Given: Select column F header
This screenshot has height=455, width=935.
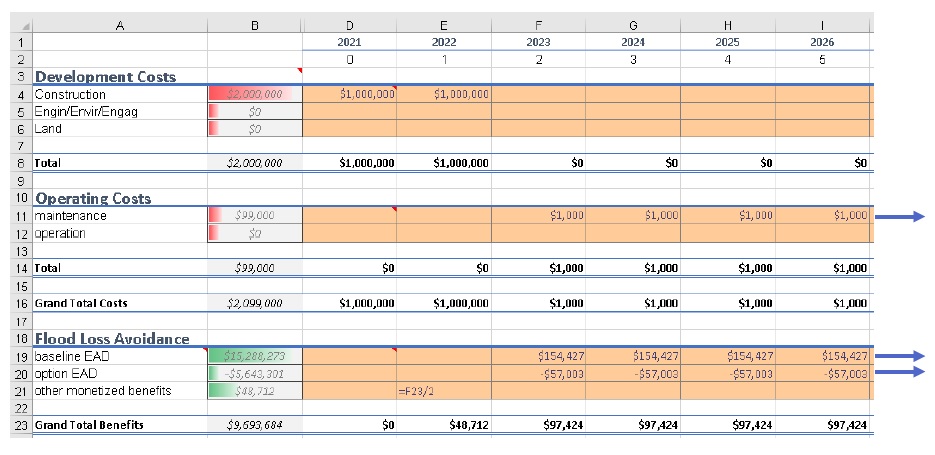Looking at the screenshot, I should (538, 26).
